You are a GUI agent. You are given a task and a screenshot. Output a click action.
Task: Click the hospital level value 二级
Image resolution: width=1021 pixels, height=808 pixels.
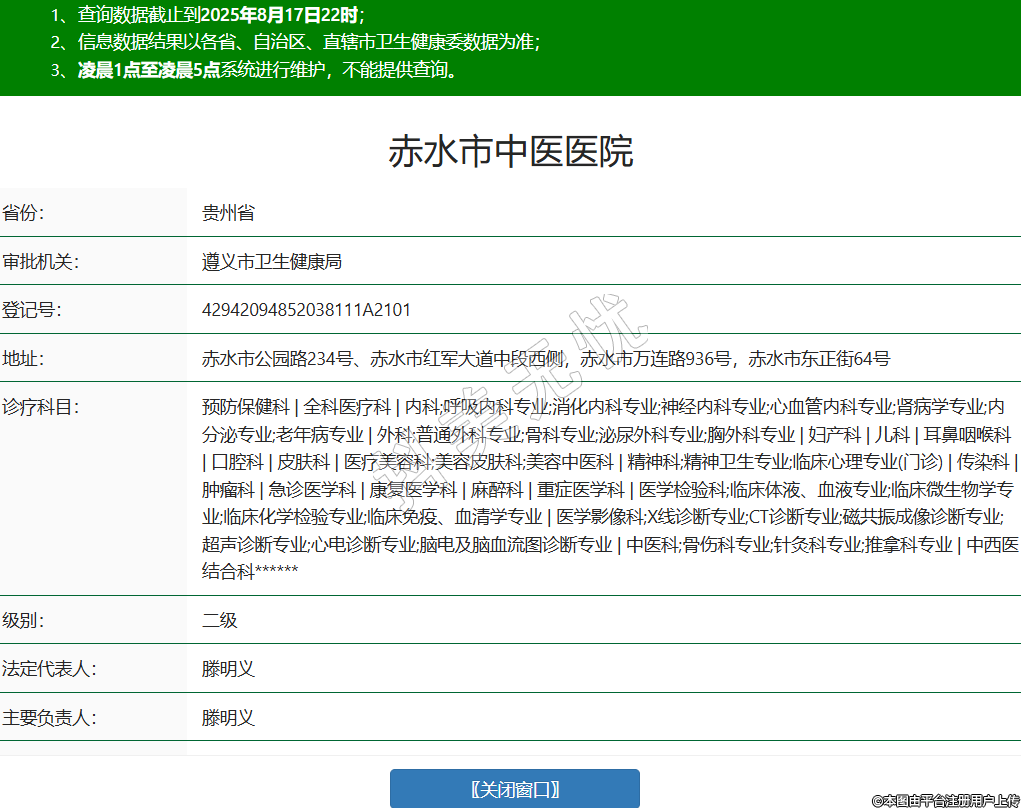[220, 620]
